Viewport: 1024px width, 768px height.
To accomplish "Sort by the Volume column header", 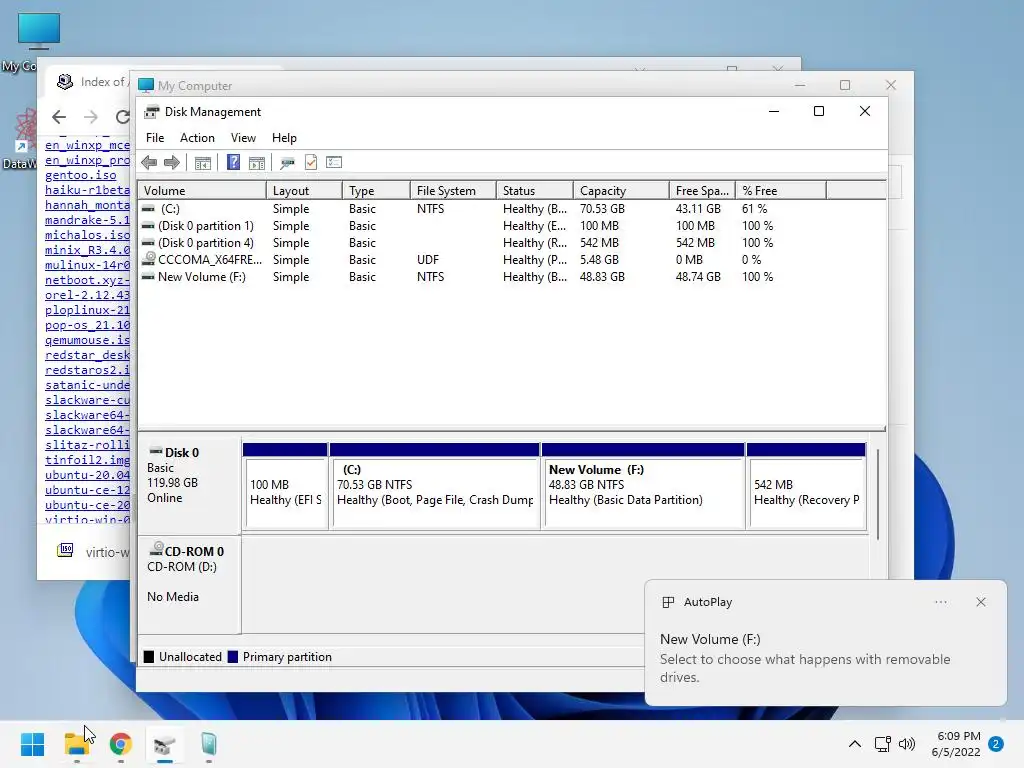I will click(202, 191).
